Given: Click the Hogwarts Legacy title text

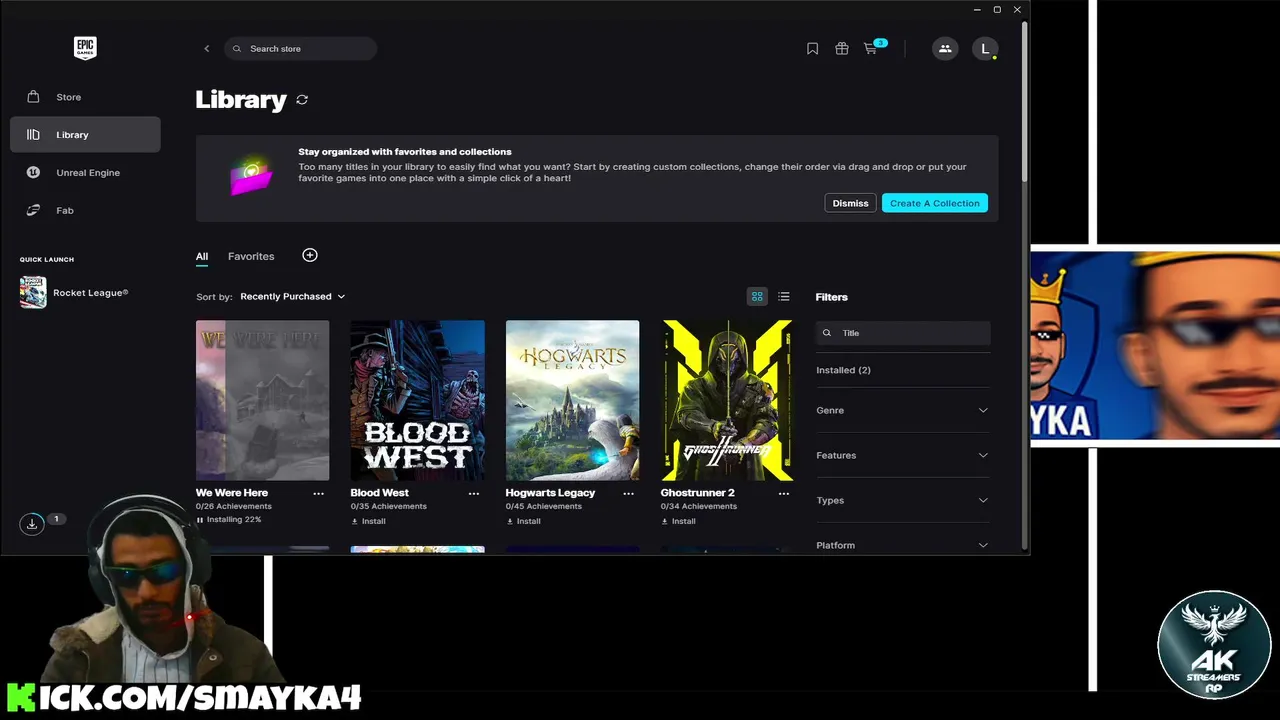Looking at the screenshot, I should (550, 493).
